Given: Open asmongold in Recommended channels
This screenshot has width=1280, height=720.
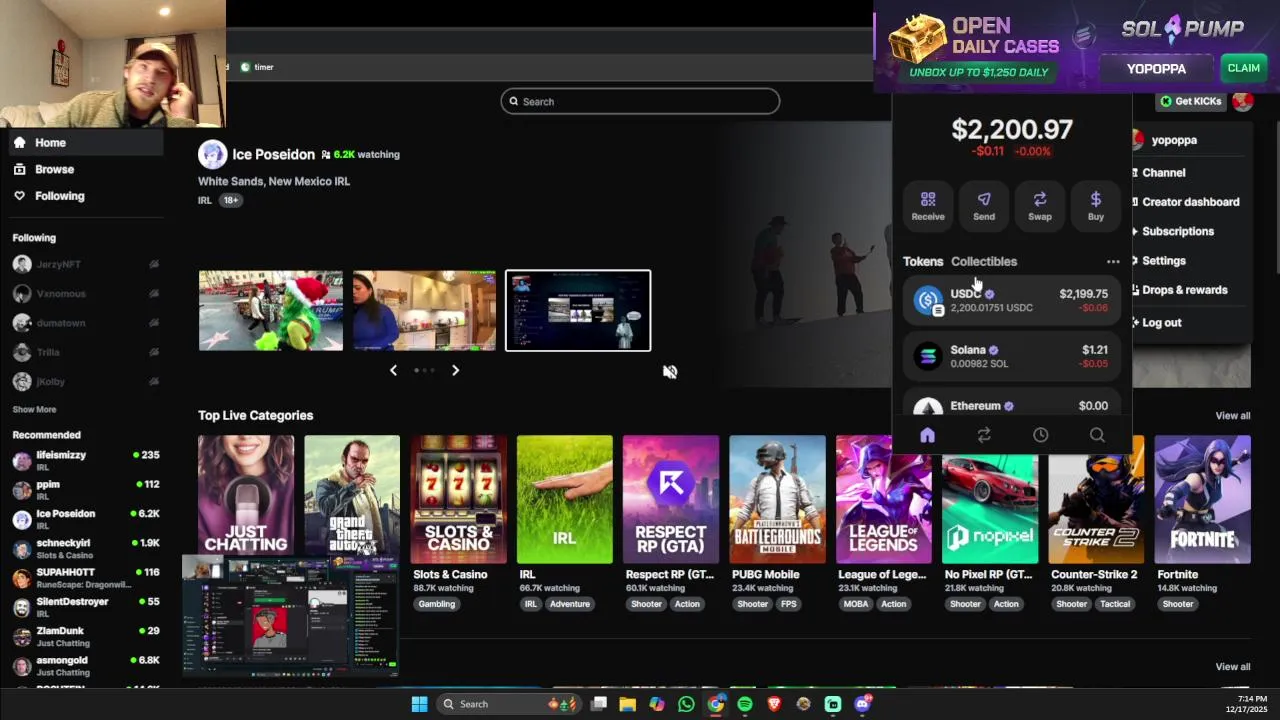Looking at the screenshot, I should (86, 666).
